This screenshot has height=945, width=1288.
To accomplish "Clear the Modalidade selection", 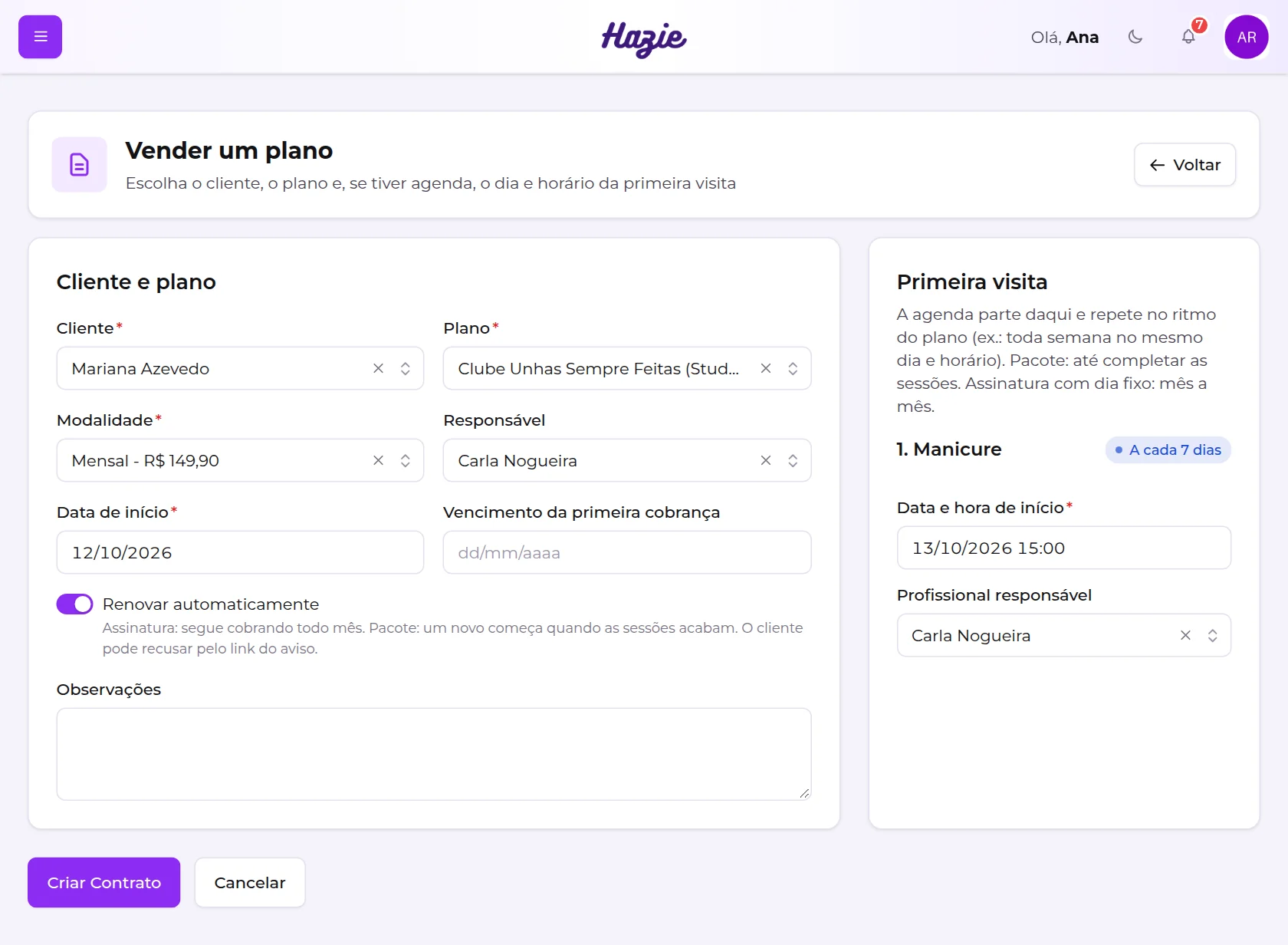I will pyautogui.click(x=378, y=460).
